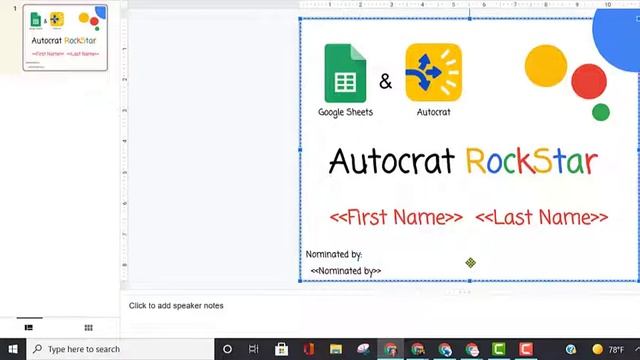The height and width of the screenshot is (360, 640).
Task: Select slide 1 thumbnail in filmstrip
Action: click(65, 38)
